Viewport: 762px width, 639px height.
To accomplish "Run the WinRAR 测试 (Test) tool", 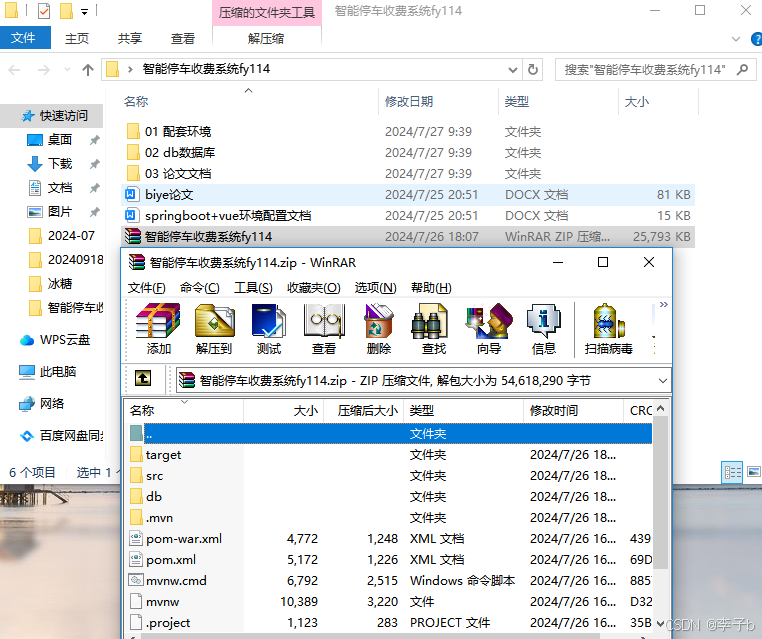I will [269, 328].
